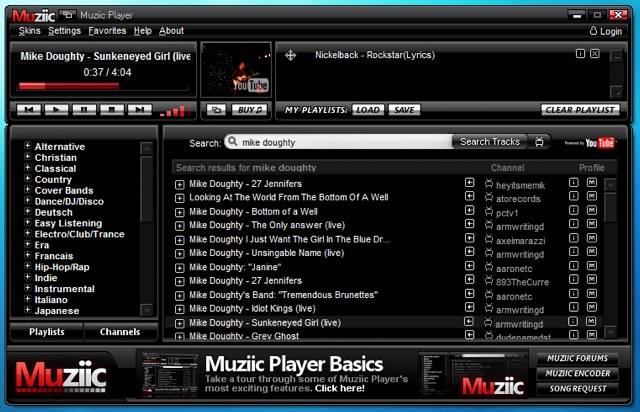This screenshot has width=640, height=412.
Task: Open profile M icon for Tremendous Brunettes row
Action: tap(592, 293)
